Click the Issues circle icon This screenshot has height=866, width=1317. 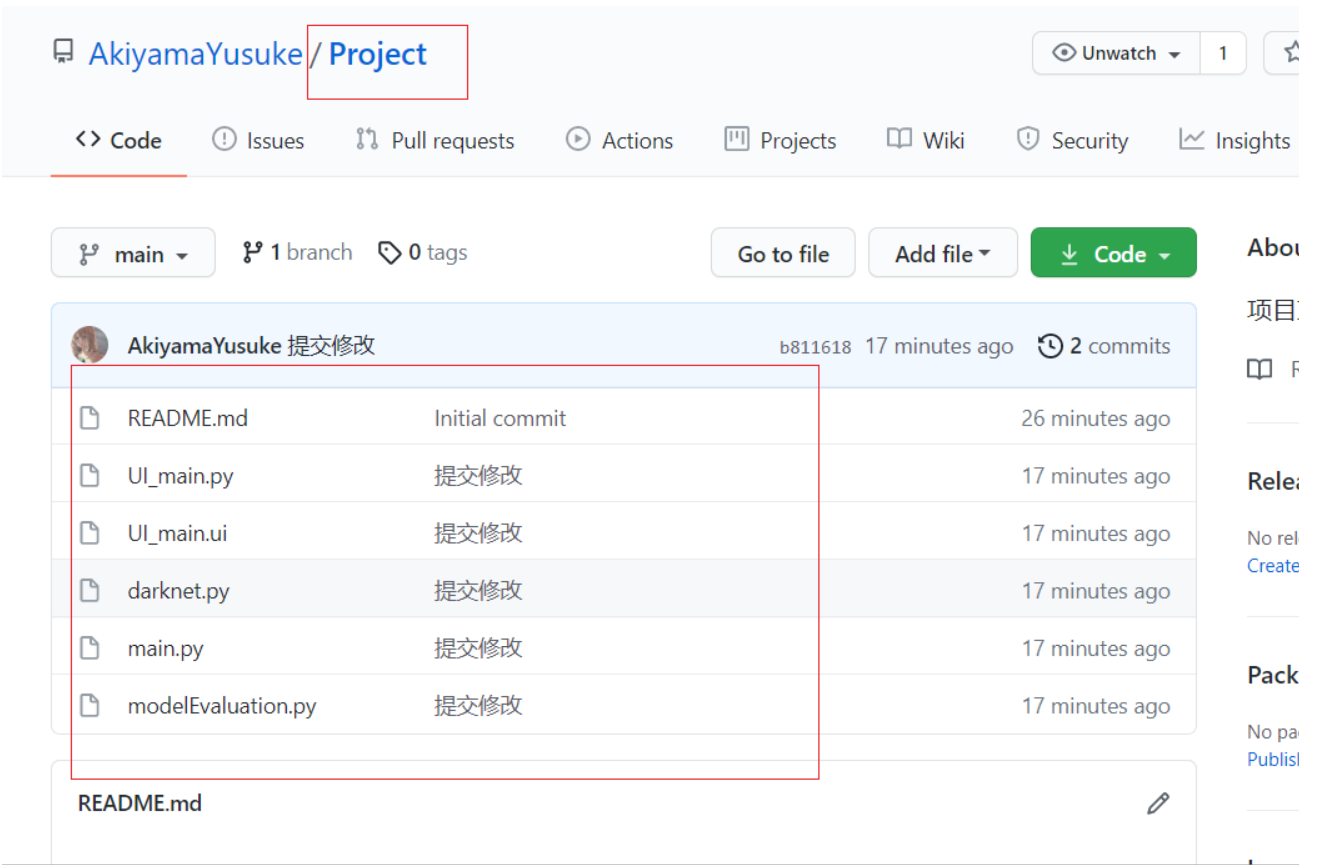[x=224, y=140]
